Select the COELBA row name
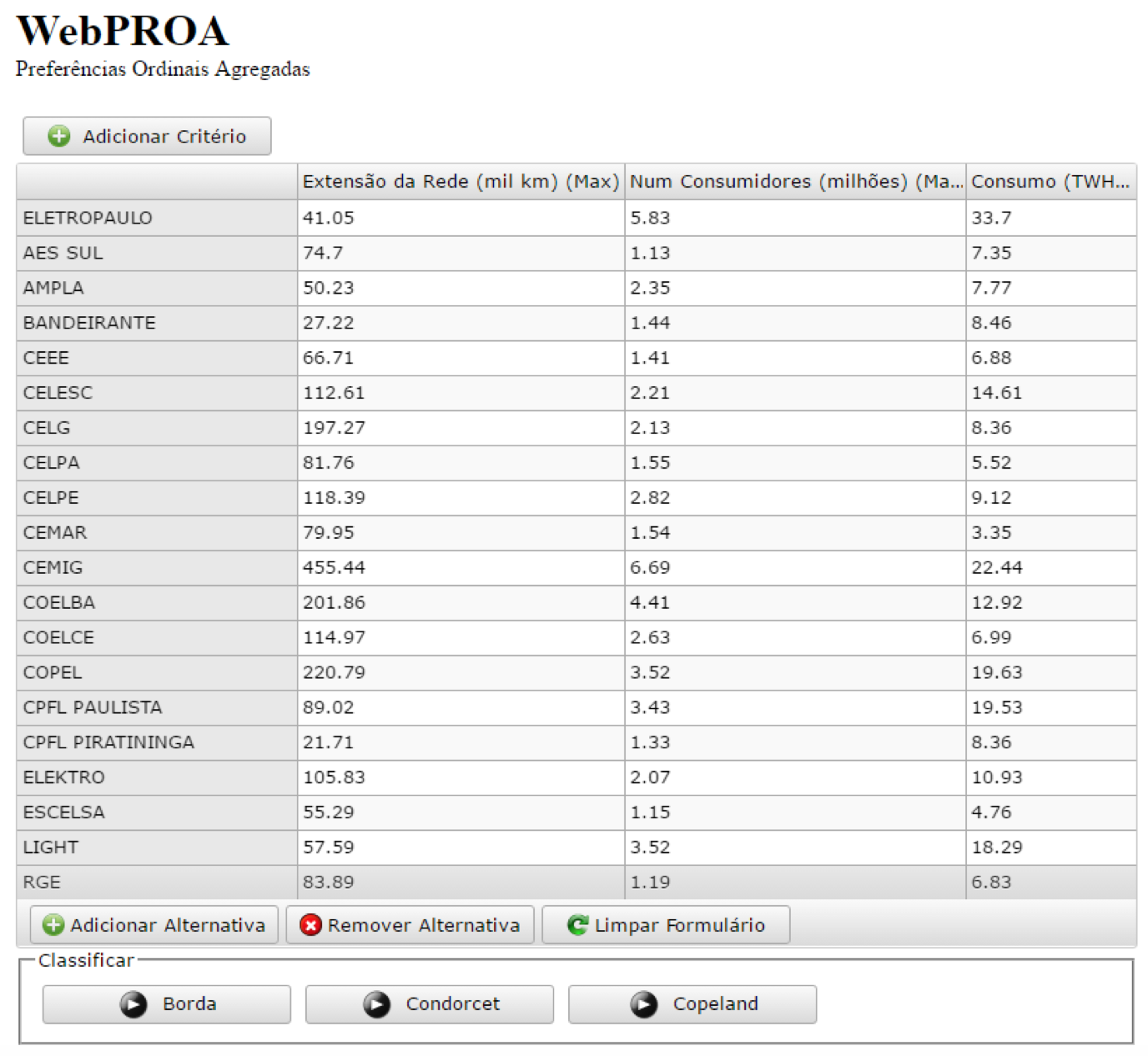 click(x=59, y=603)
